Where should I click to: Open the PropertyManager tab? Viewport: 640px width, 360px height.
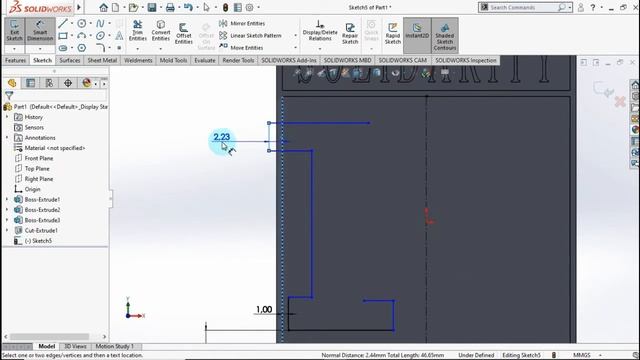(31, 83)
